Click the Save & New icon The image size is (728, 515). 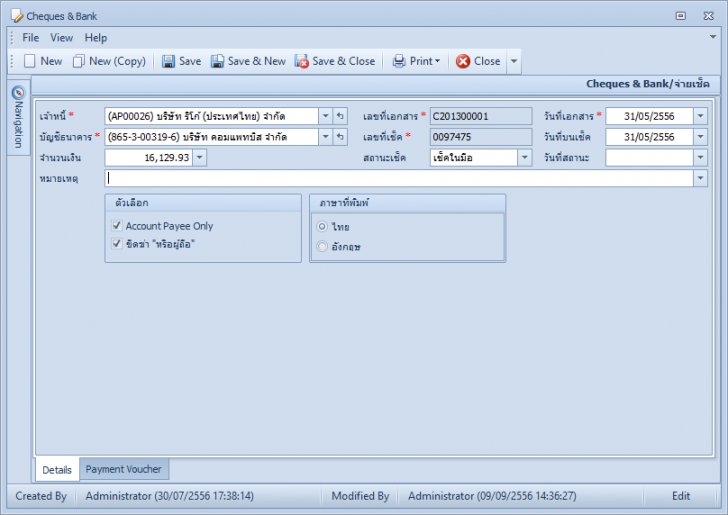[x=217, y=61]
